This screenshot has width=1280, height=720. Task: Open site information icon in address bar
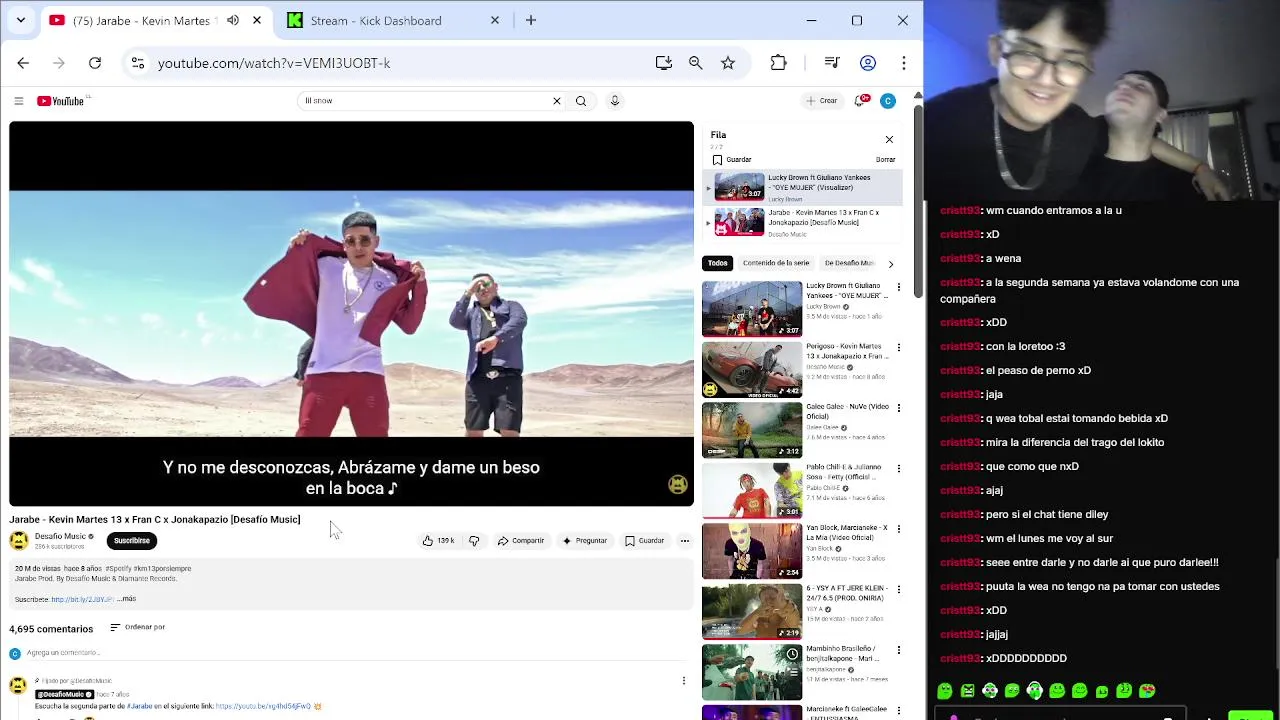coord(138,63)
